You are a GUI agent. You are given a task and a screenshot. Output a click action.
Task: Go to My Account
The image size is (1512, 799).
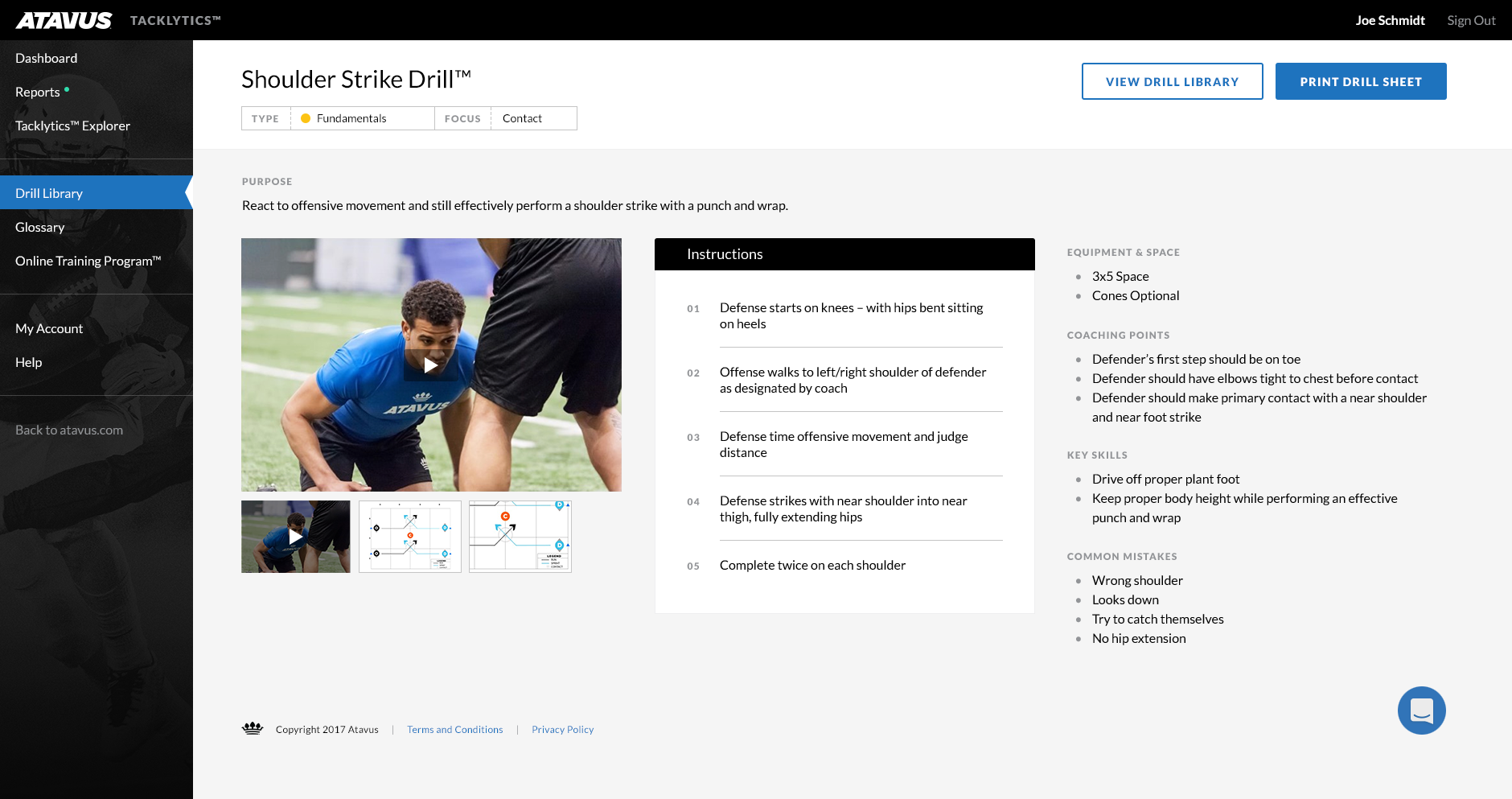tap(49, 328)
